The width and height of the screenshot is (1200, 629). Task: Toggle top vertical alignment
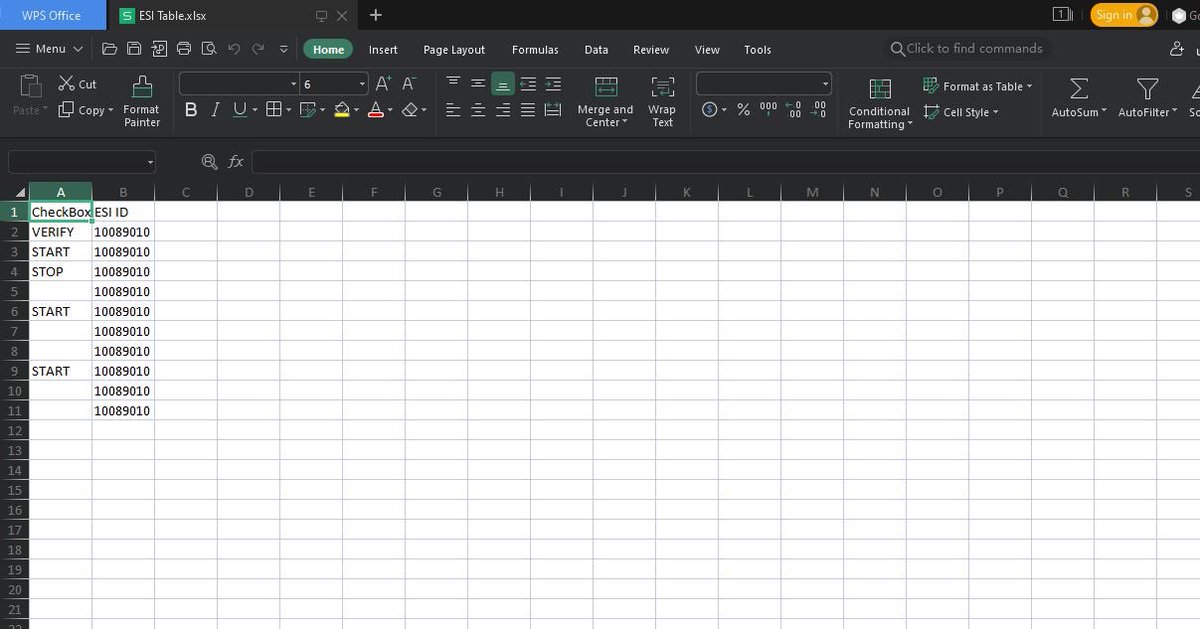453,84
